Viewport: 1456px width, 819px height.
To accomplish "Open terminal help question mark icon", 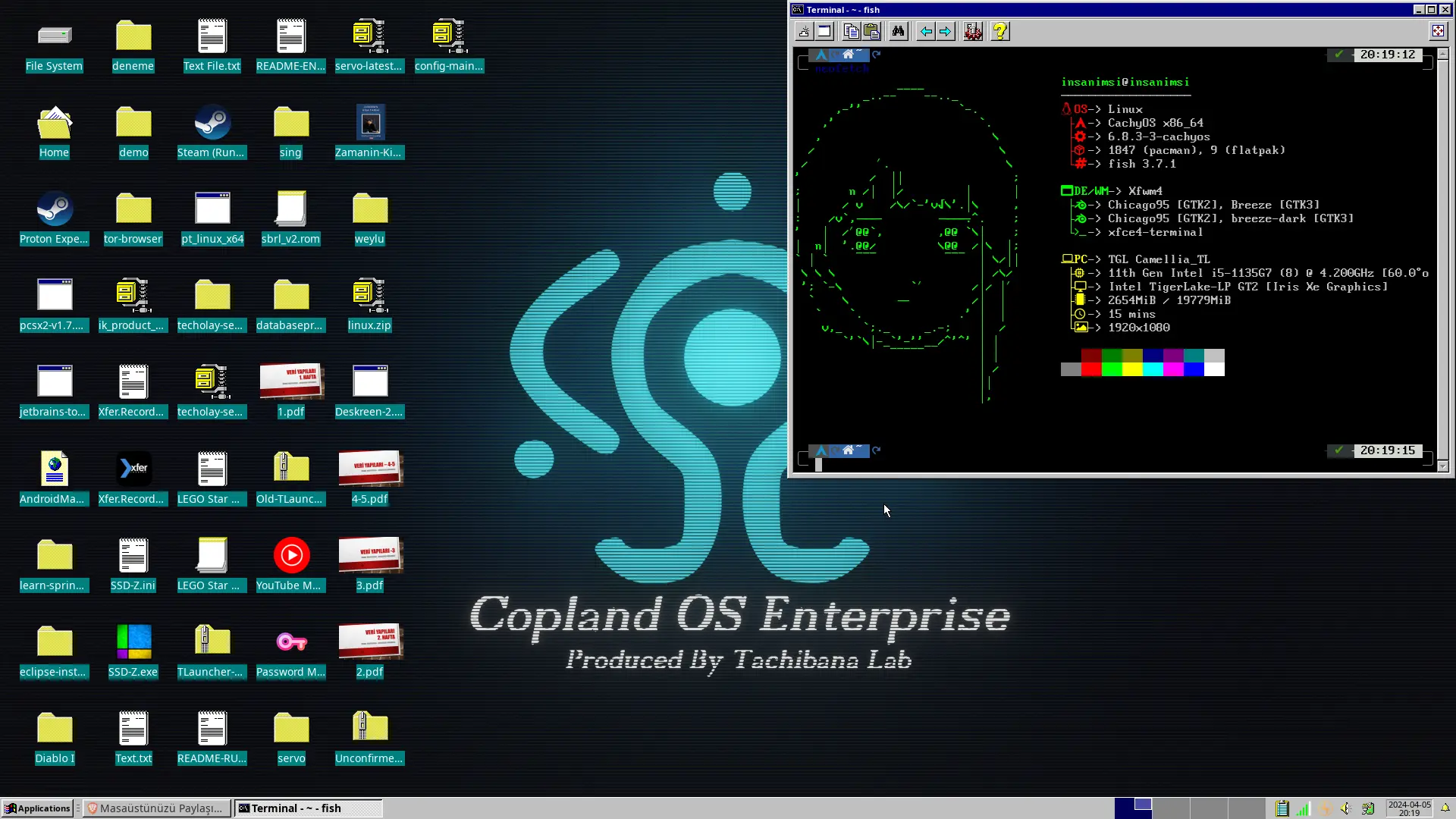I will (1000, 31).
